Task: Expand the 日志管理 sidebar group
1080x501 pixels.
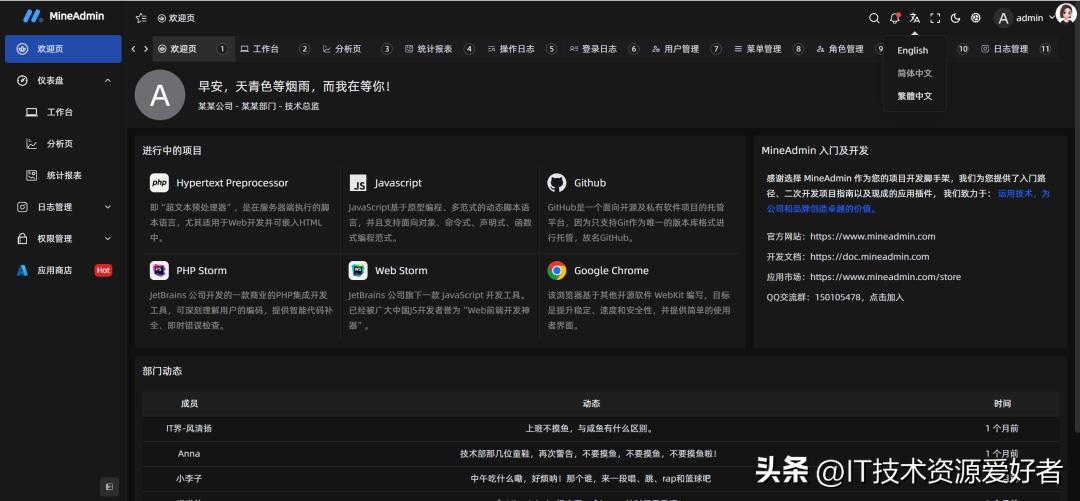Action: [63, 207]
